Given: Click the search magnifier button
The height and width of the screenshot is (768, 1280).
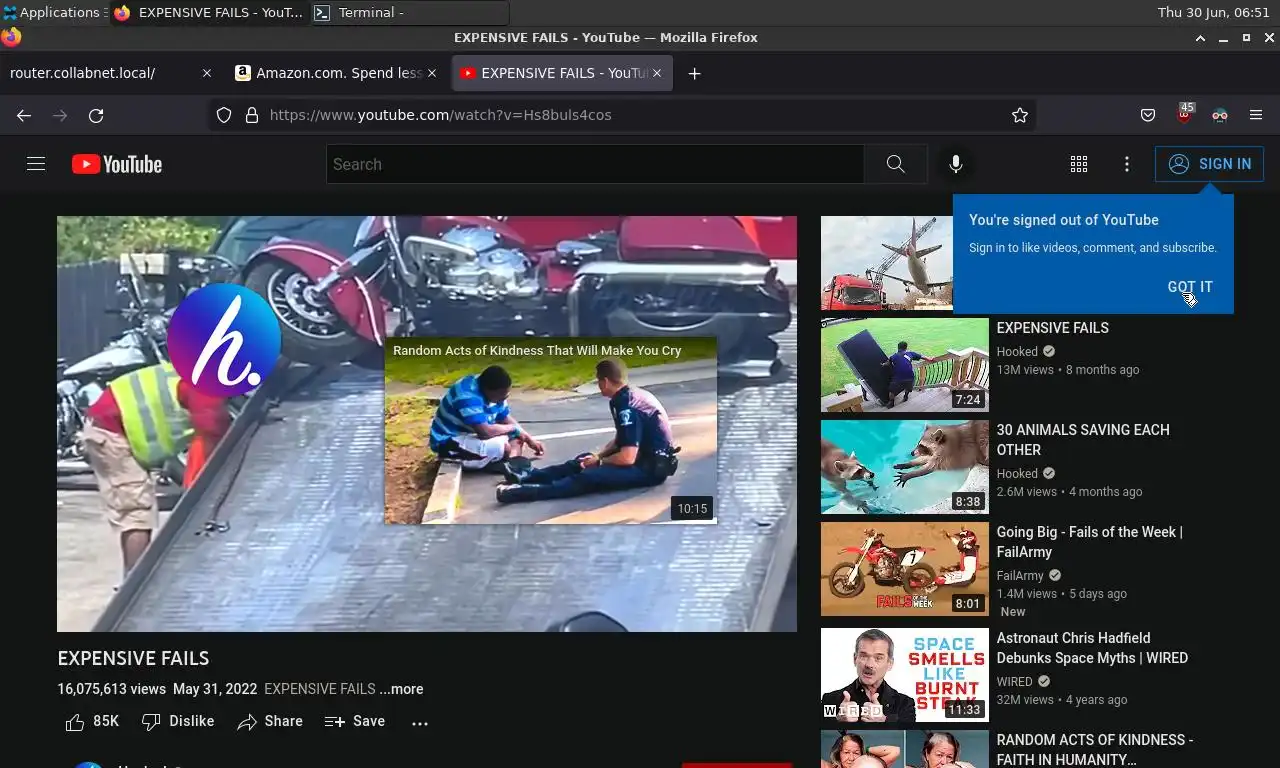Looking at the screenshot, I should click(x=895, y=164).
